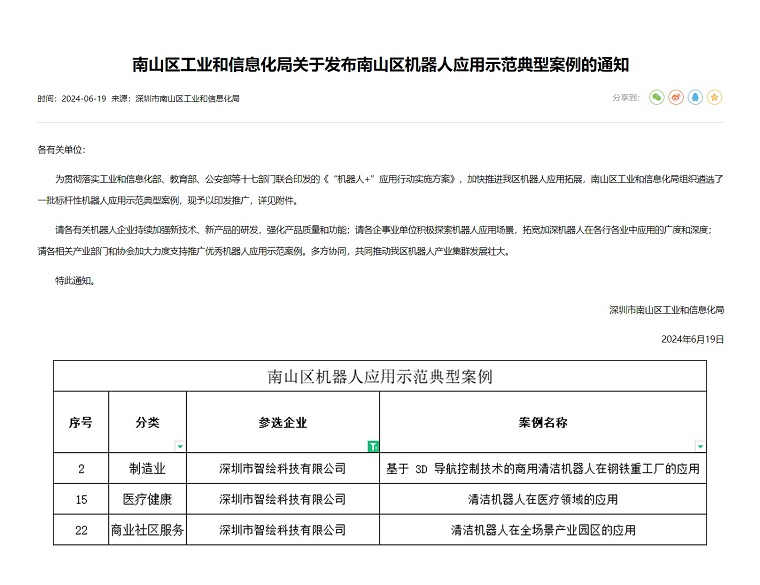Click the 序号 column header

pyautogui.click(x=81, y=422)
